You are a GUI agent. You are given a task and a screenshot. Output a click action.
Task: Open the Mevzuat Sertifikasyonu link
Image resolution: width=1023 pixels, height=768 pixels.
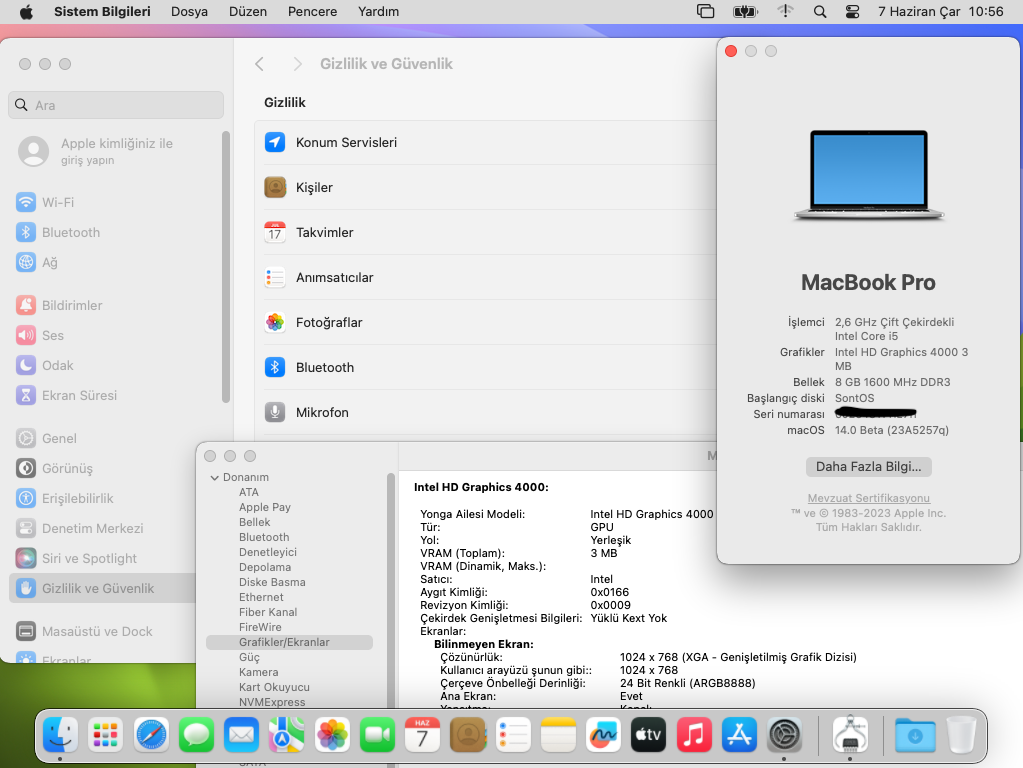tap(869, 498)
